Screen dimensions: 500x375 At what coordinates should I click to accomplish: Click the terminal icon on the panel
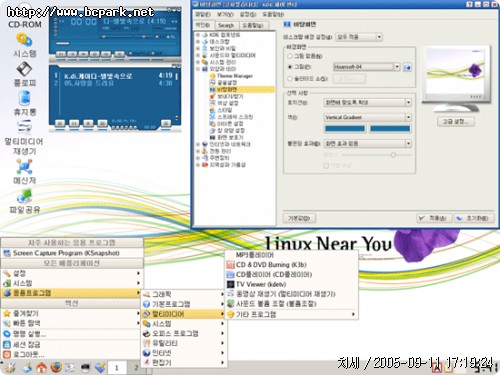(85, 368)
